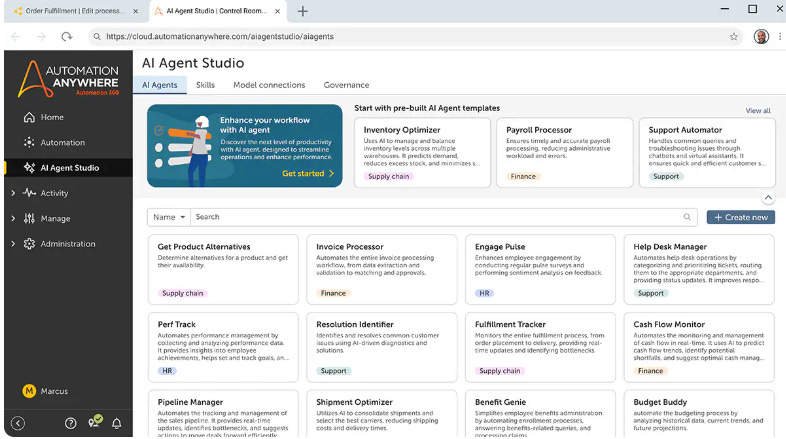The image size is (786, 439).
Task: Click Get started in the banner
Action: [308, 173]
